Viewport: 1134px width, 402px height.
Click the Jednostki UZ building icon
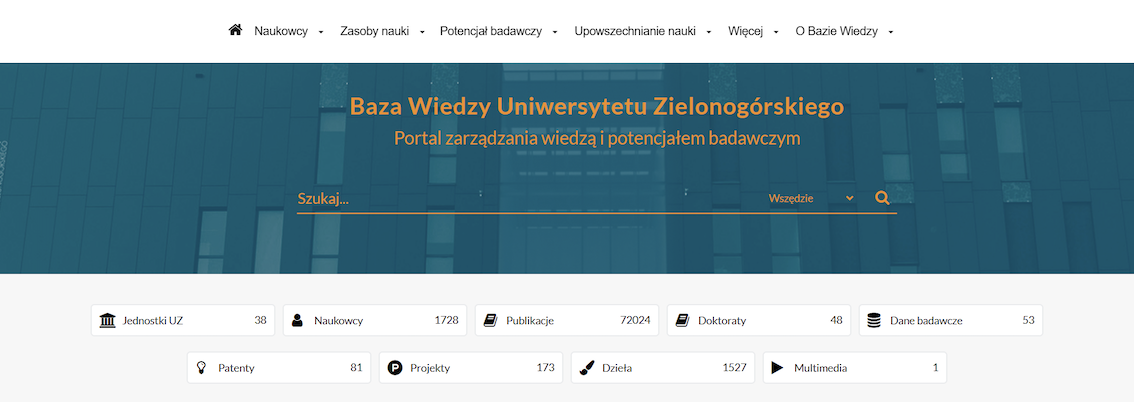[x=108, y=320]
